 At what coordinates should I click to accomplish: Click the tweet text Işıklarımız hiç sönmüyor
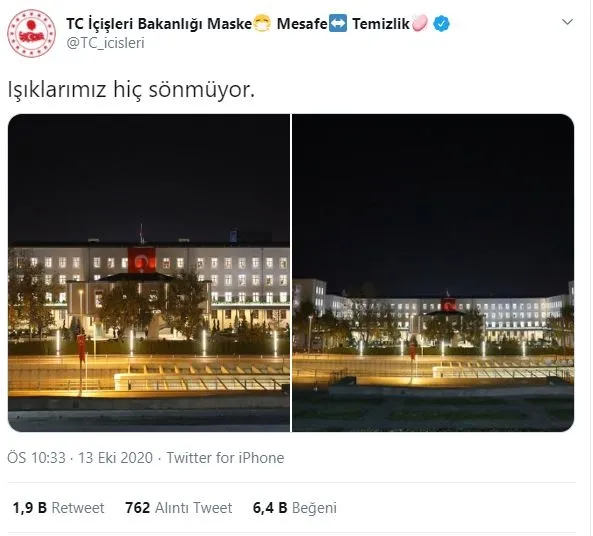(x=131, y=90)
